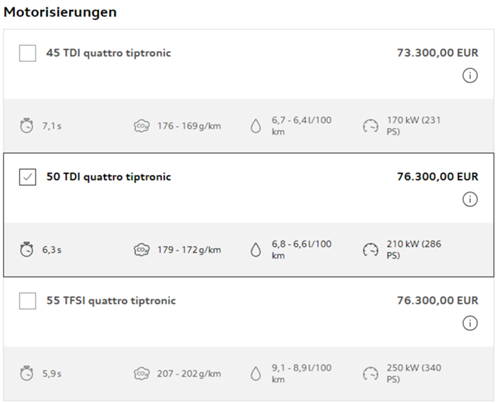Click the 50 TDI price of 76.300,00 EUR
This screenshot has width=500, height=403.
pos(437,177)
